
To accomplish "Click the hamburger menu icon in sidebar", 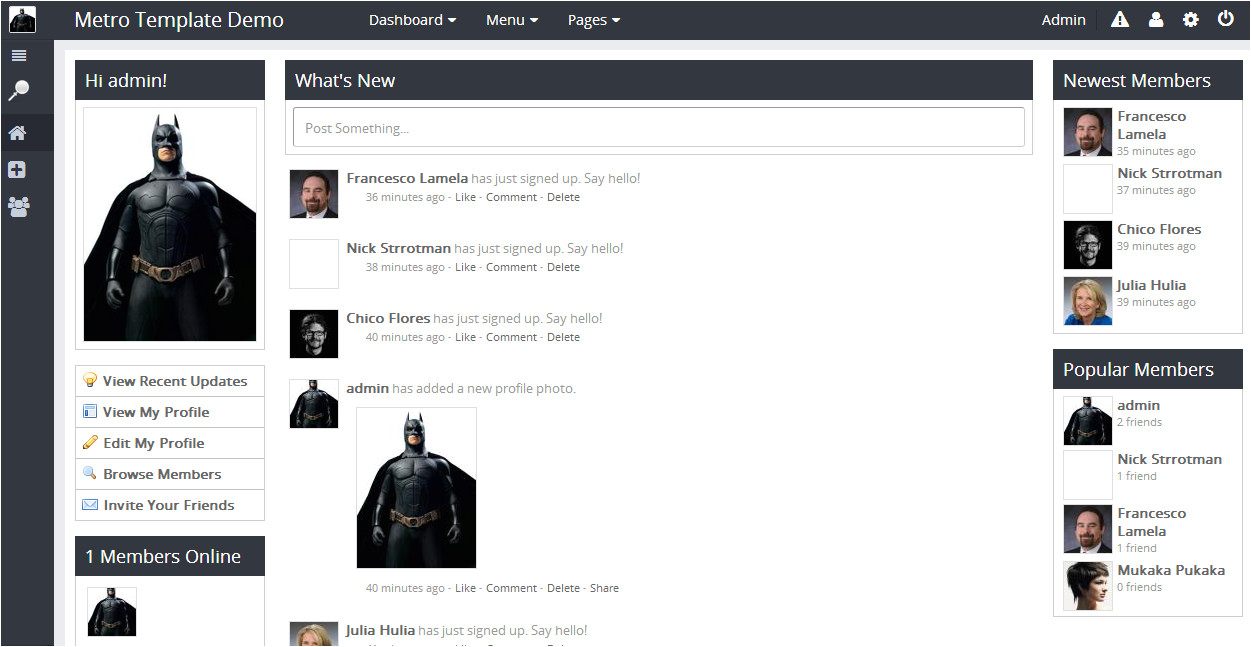I will pos(19,56).
